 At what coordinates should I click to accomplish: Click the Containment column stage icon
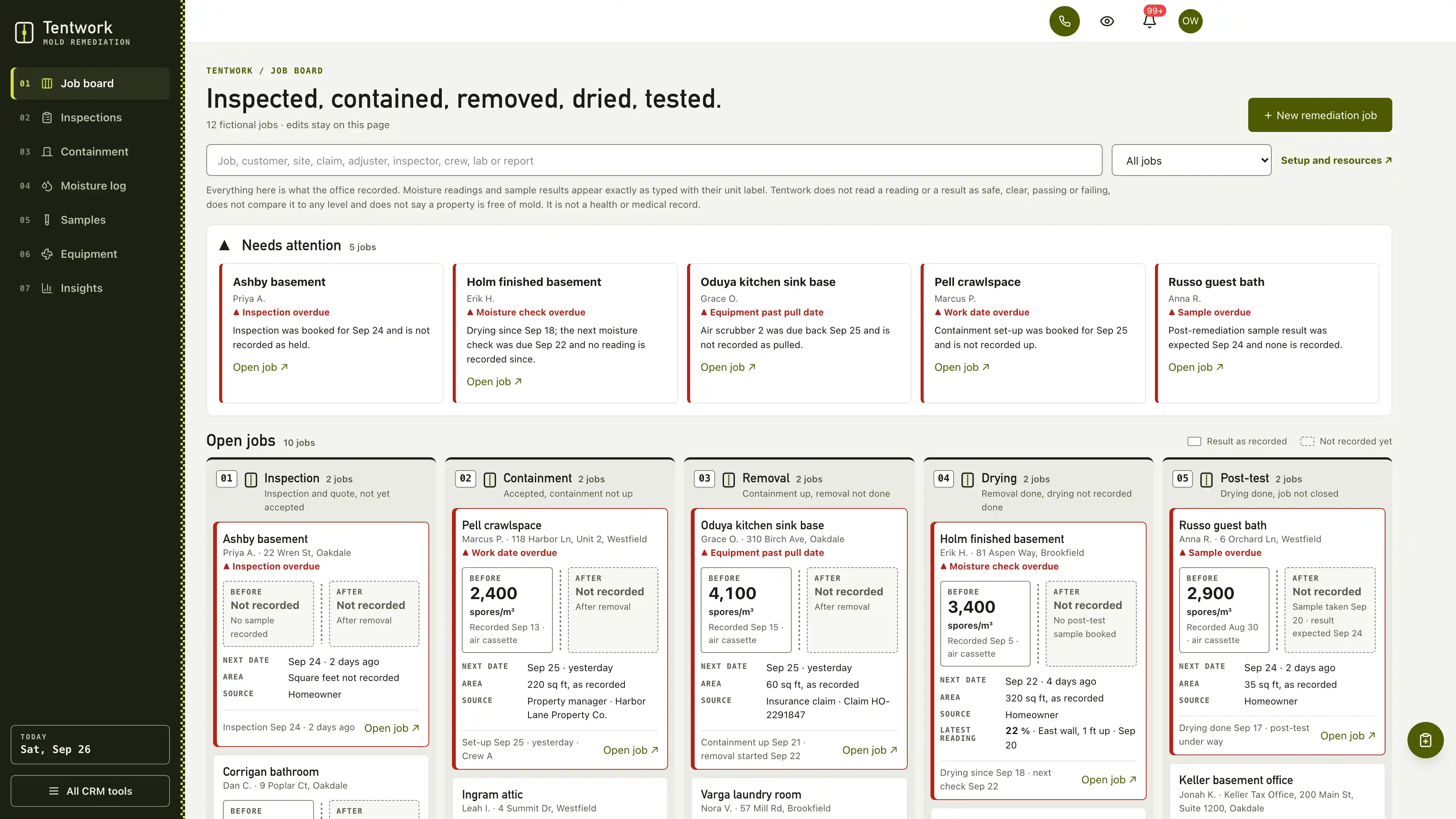(490, 480)
